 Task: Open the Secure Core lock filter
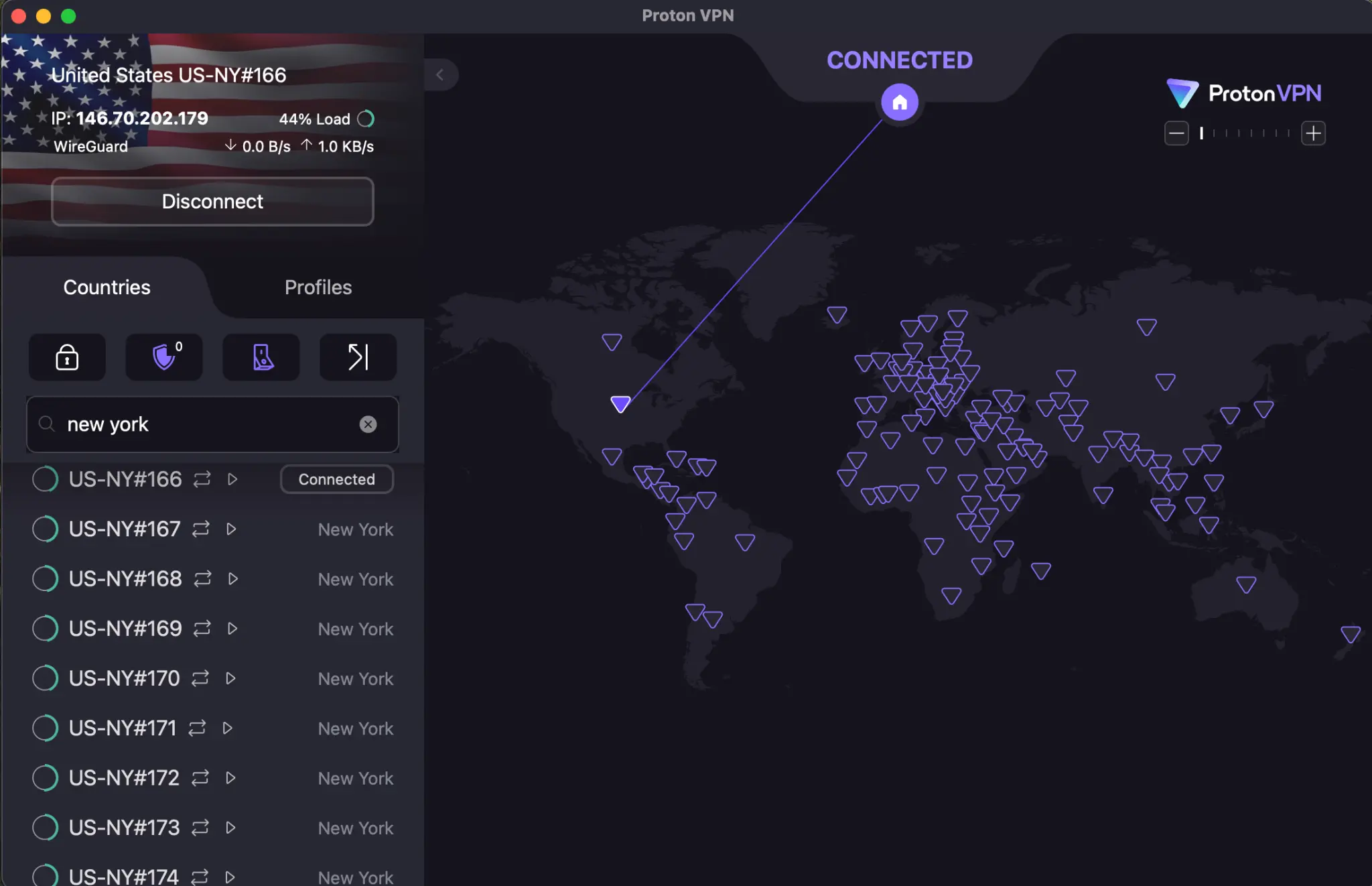[67, 357]
